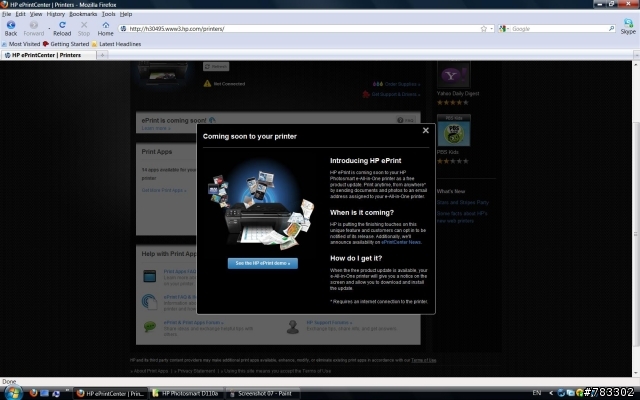Image resolution: width=640 pixels, height=400 pixels.
Task: Click the Not Connected warning icon
Action: (207, 84)
